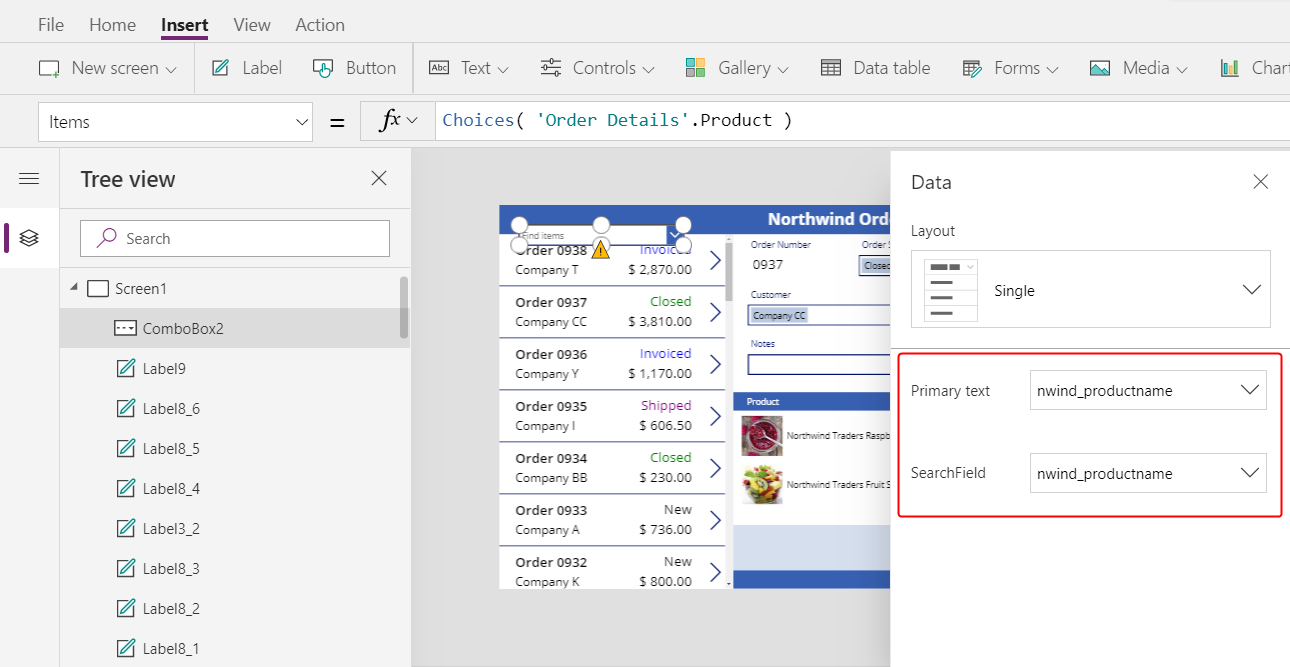This screenshot has height=667, width=1290.
Task: Click the warning icon on the combo box
Action: click(x=600, y=249)
